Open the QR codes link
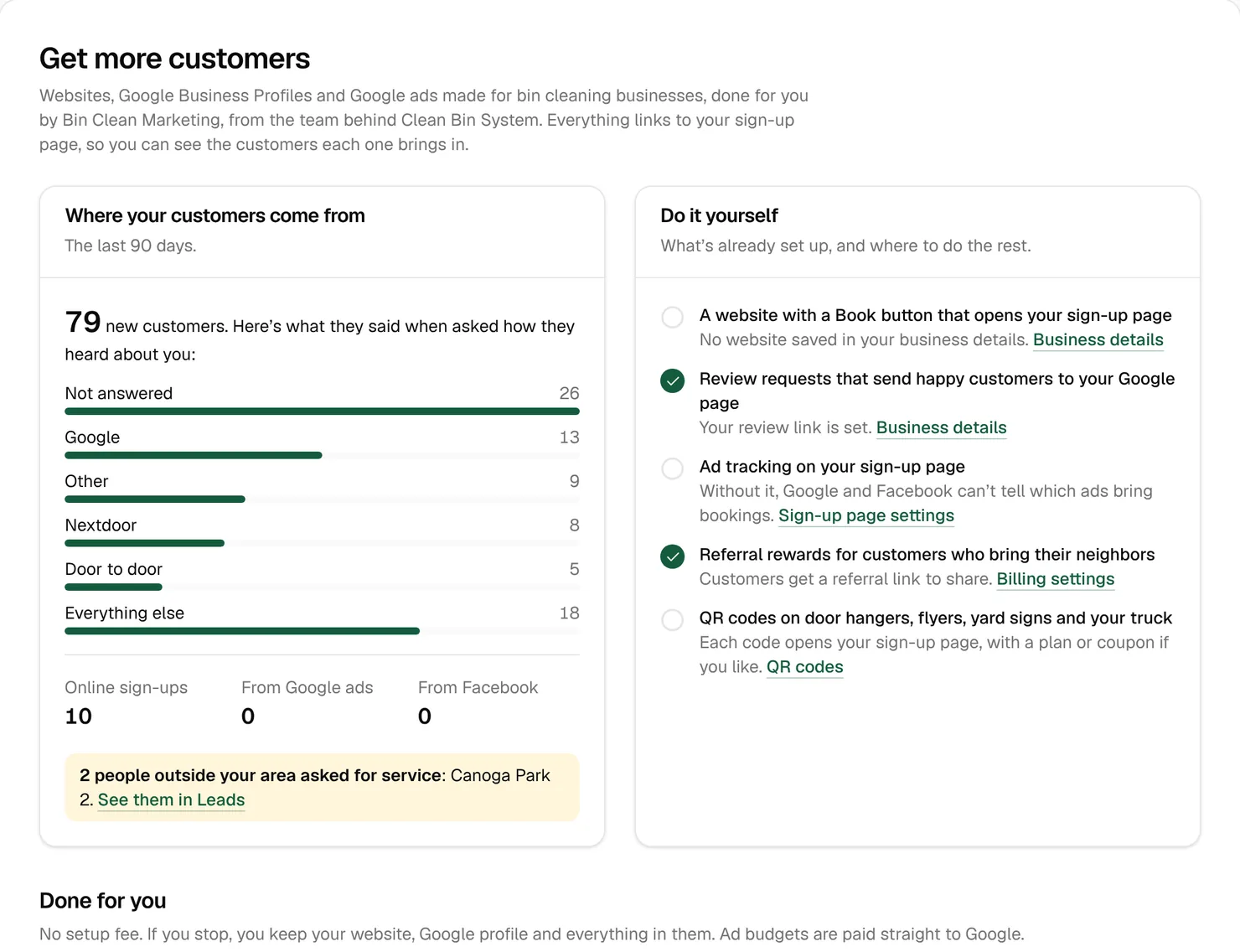This screenshot has height=952, width=1240. (804, 667)
